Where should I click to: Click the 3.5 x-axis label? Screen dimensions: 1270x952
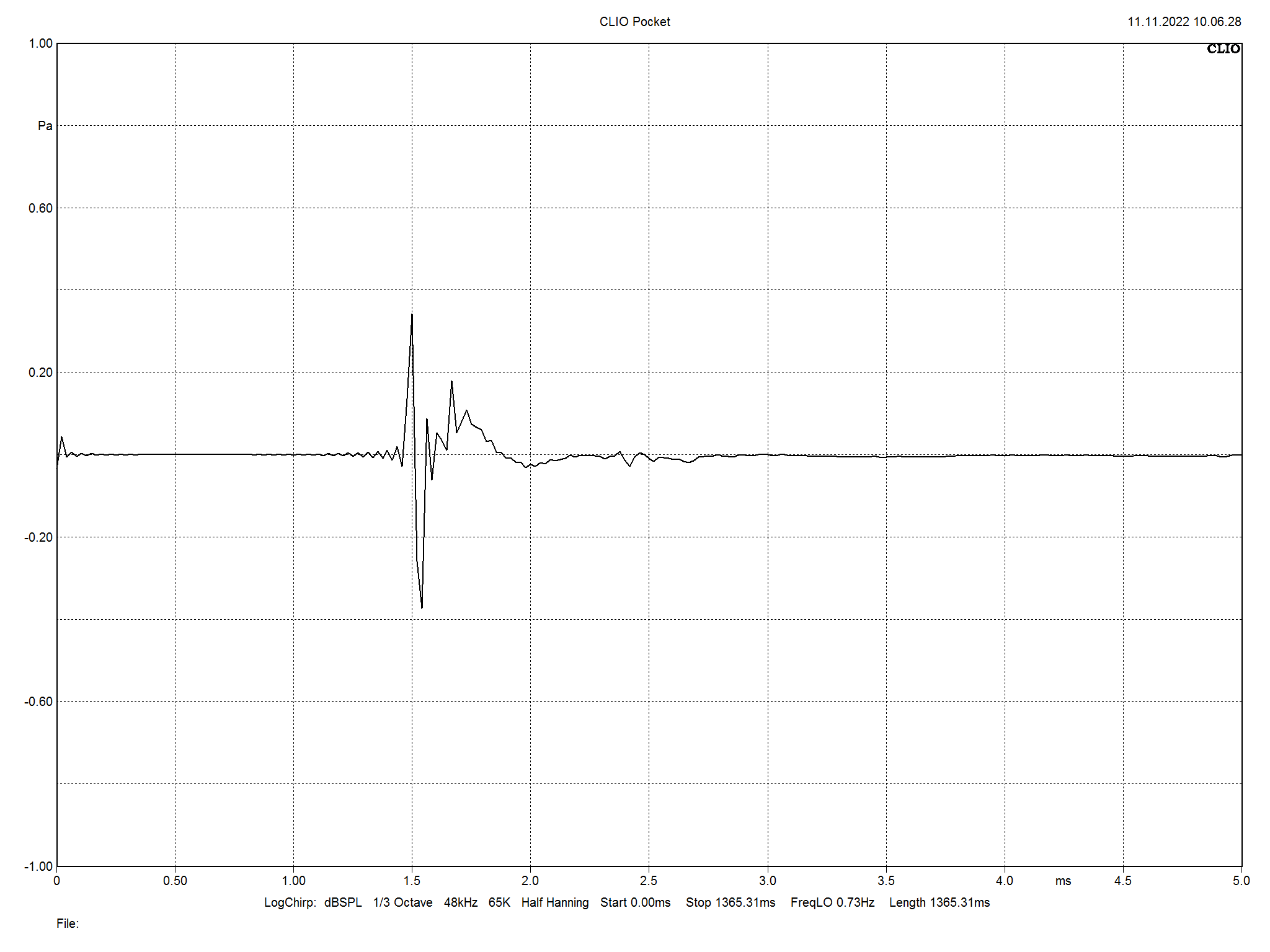[886, 881]
